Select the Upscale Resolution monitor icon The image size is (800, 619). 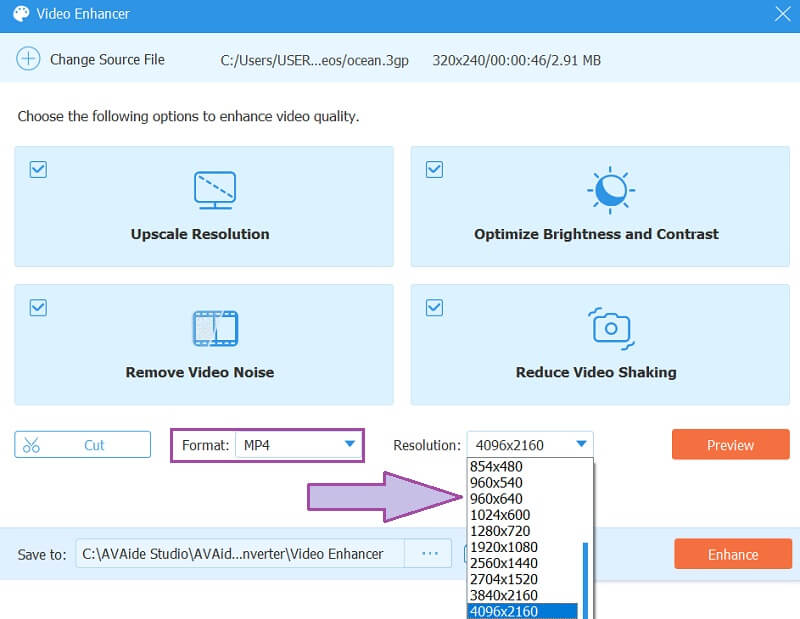click(215, 190)
